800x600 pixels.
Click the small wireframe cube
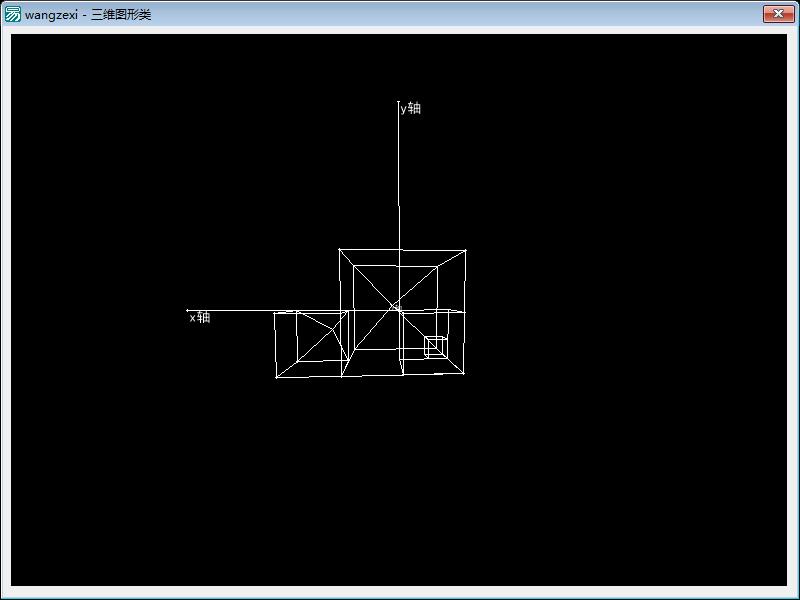pos(436,346)
